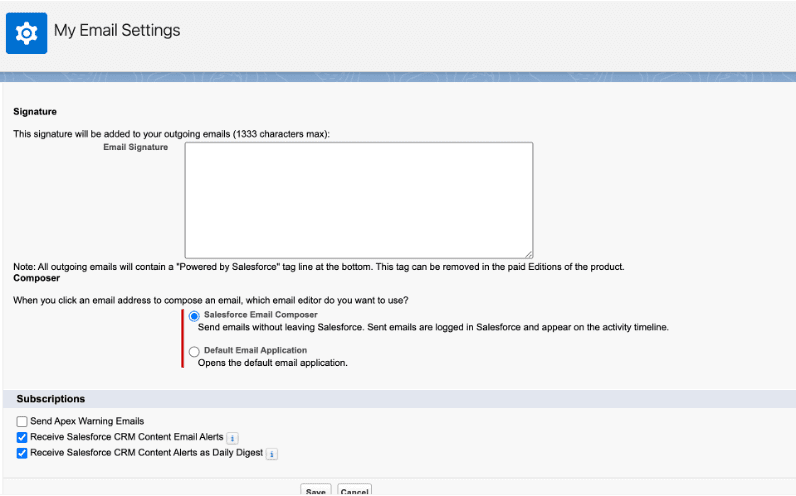Enable the Send Apex Warning Emails checkbox

tap(22, 422)
